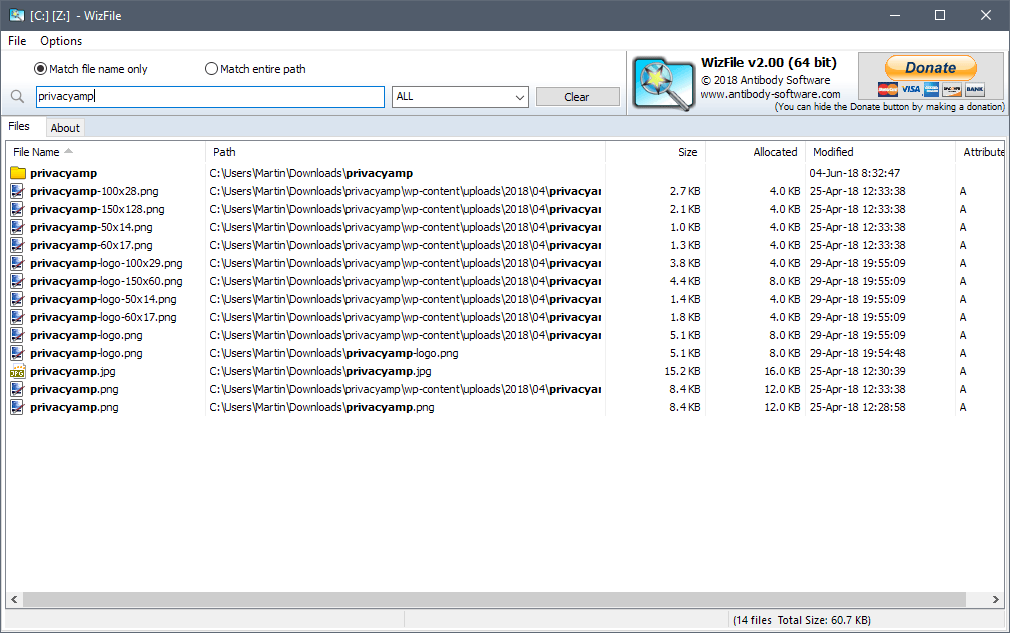This screenshot has height=633, width=1010.
Task: Switch to the About tab
Action: pos(65,128)
